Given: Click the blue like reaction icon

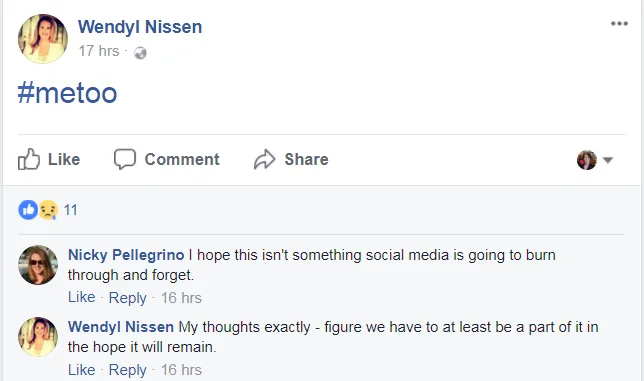Looking at the screenshot, I should 28,210.
